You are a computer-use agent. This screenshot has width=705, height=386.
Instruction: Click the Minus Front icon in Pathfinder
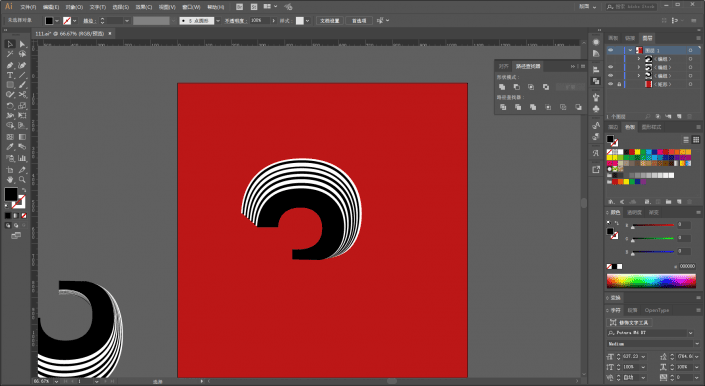(517, 87)
